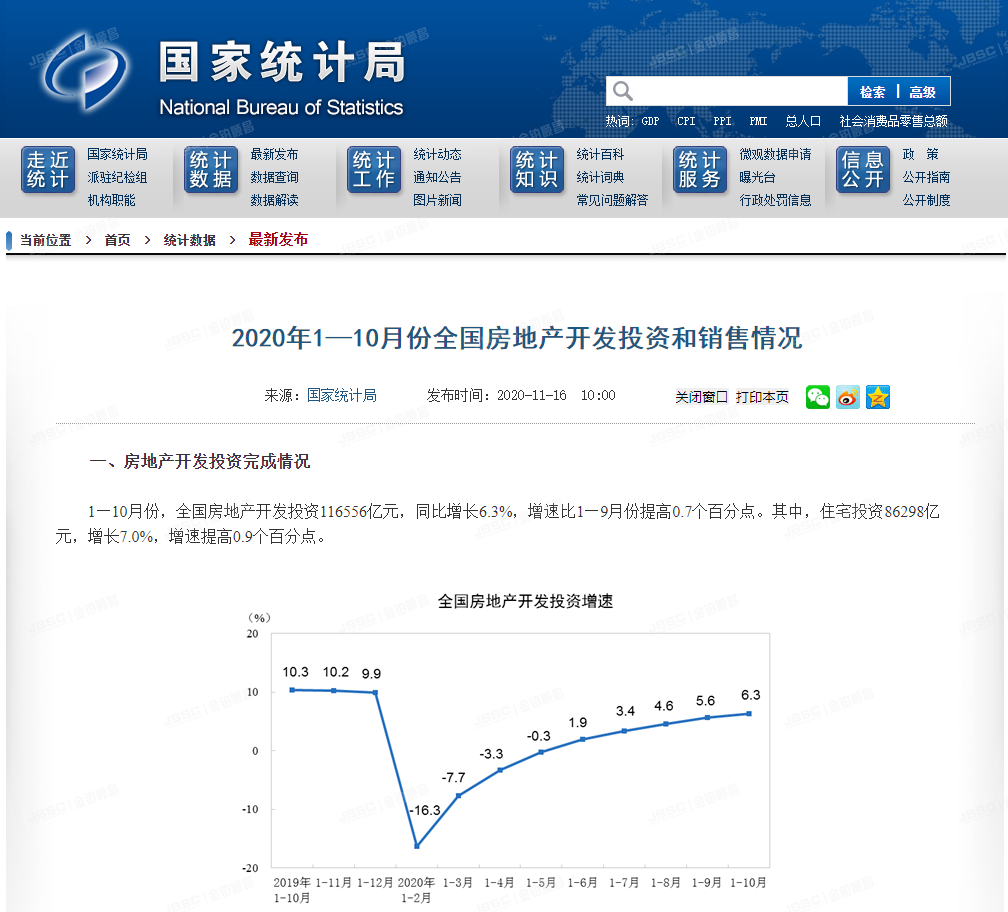Share the article to Weibo
Viewport: 1008px width, 912px height.
coord(848,396)
